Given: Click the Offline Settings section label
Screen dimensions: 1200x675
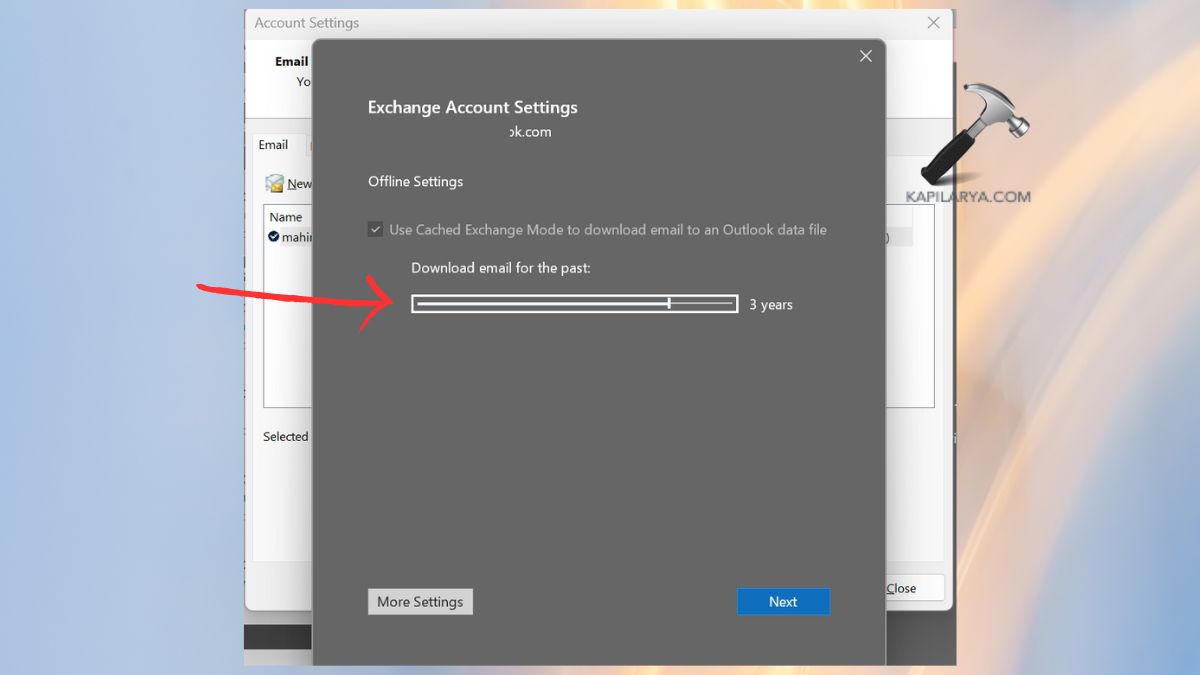Looking at the screenshot, I should 415,182.
